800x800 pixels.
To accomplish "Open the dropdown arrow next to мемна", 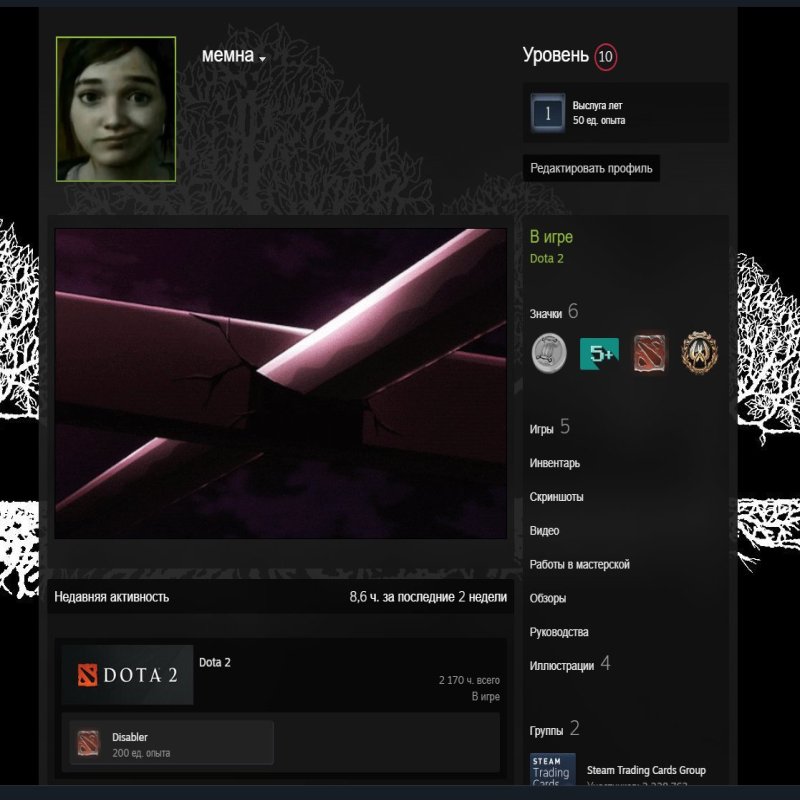I will [262, 60].
